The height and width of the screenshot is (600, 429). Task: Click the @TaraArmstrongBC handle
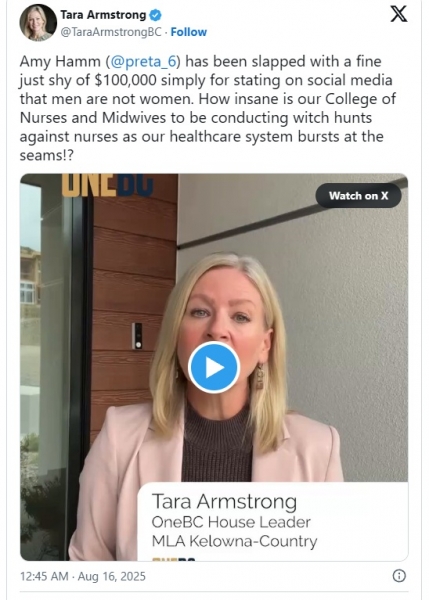pyautogui.click(x=111, y=32)
